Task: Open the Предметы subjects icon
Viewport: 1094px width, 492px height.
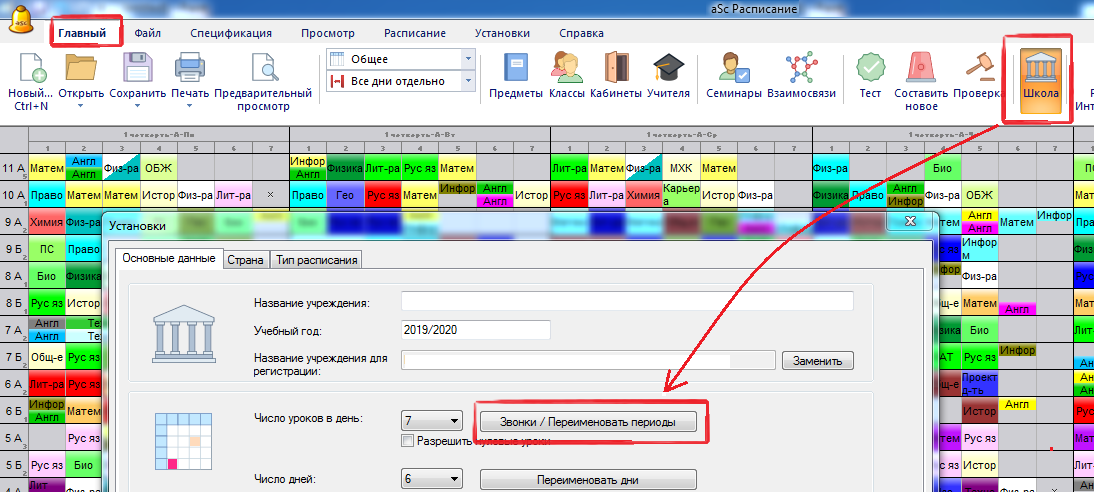Action: [515, 69]
